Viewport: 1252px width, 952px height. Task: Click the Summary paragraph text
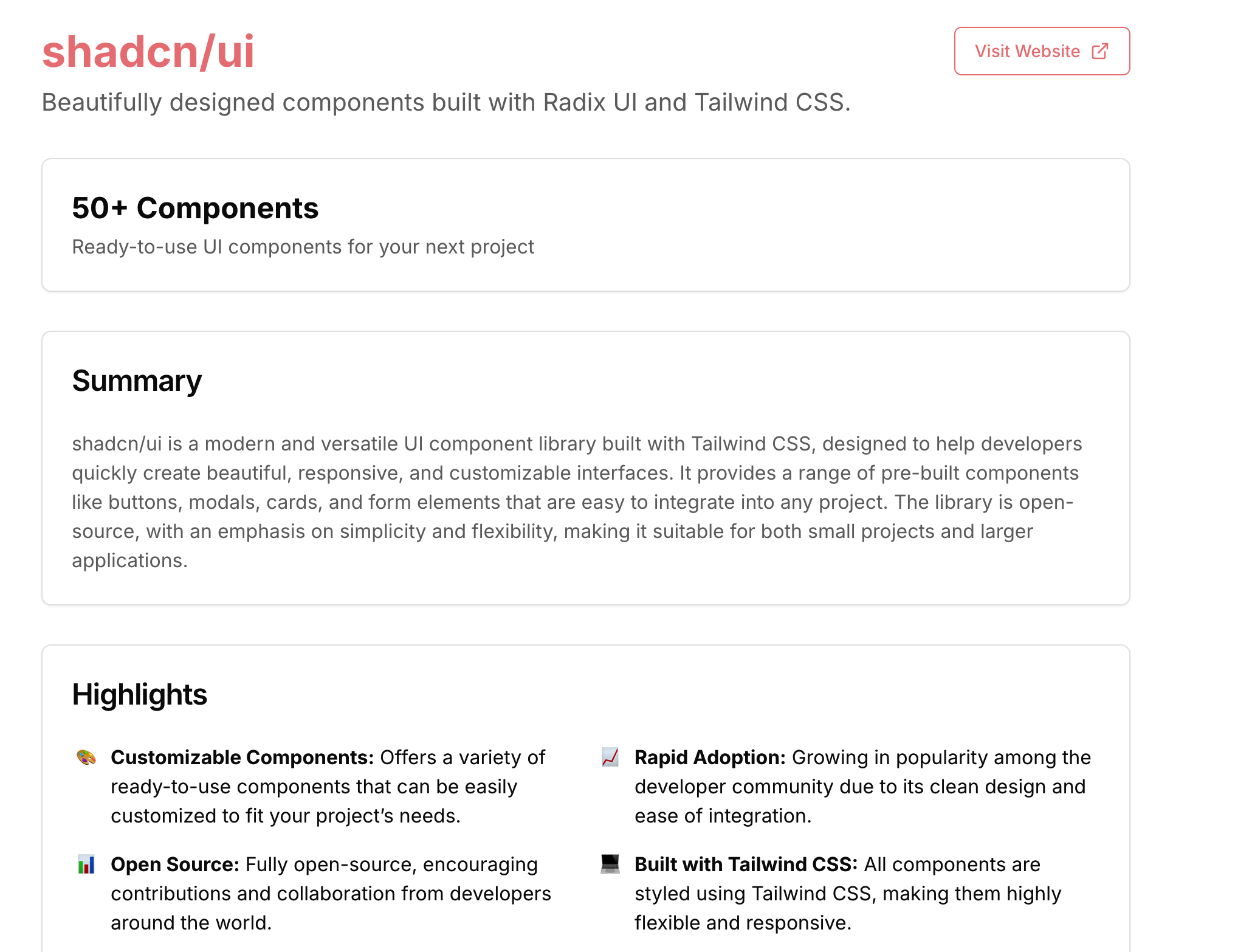[x=577, y=502]
